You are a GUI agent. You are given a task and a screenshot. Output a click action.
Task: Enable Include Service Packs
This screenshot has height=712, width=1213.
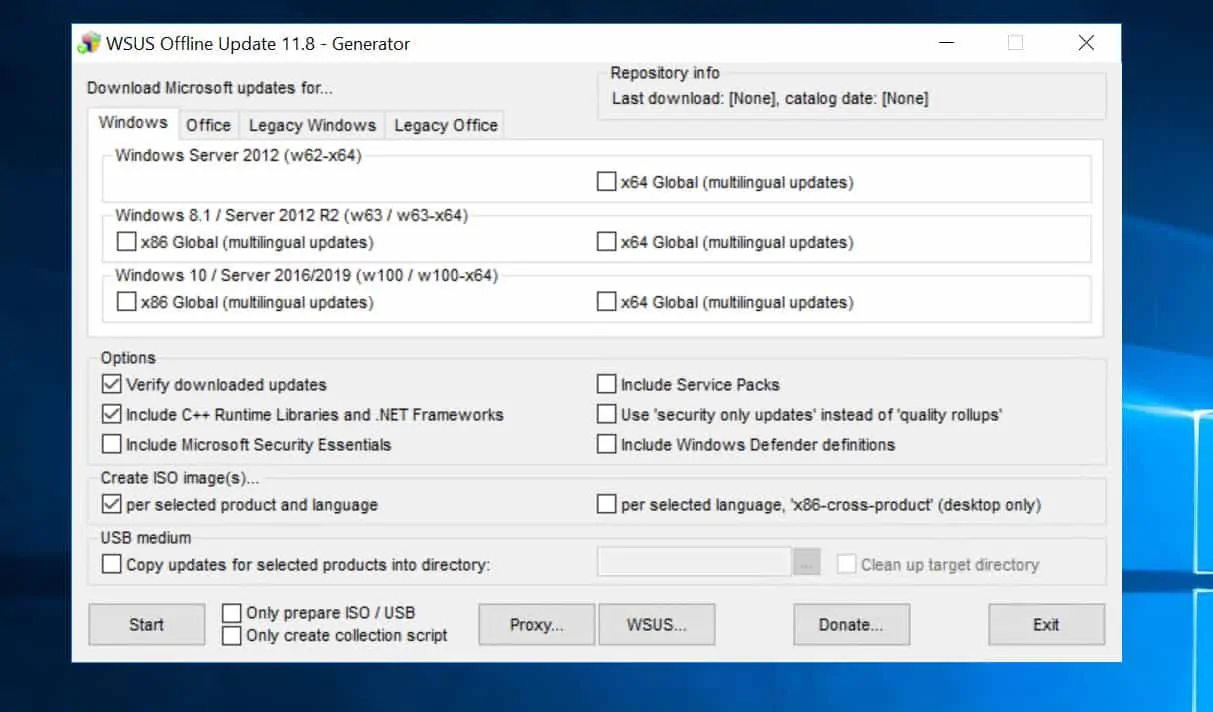pos(606,383)
